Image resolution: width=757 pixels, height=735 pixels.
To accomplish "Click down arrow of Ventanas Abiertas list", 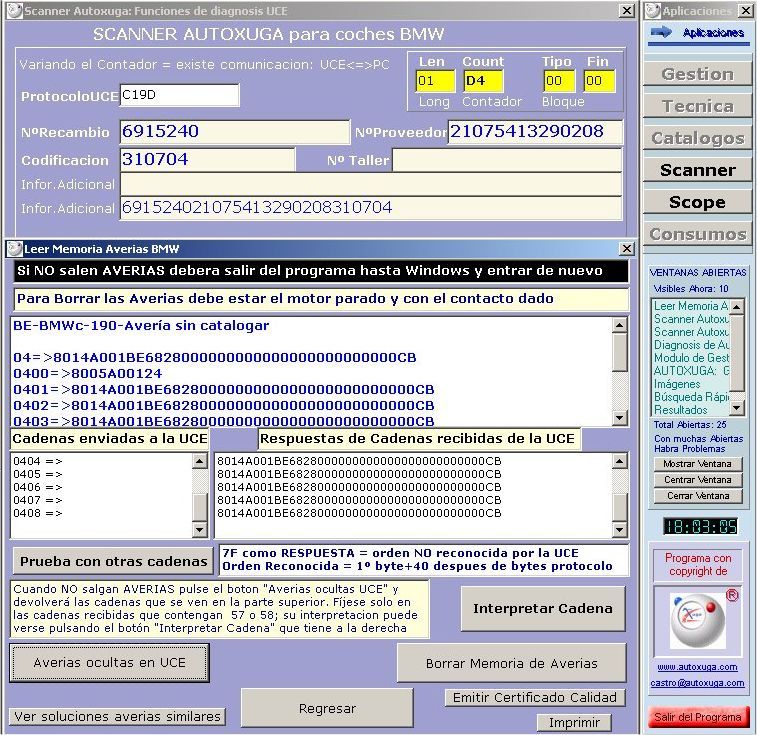I will (x=737, y=408).
